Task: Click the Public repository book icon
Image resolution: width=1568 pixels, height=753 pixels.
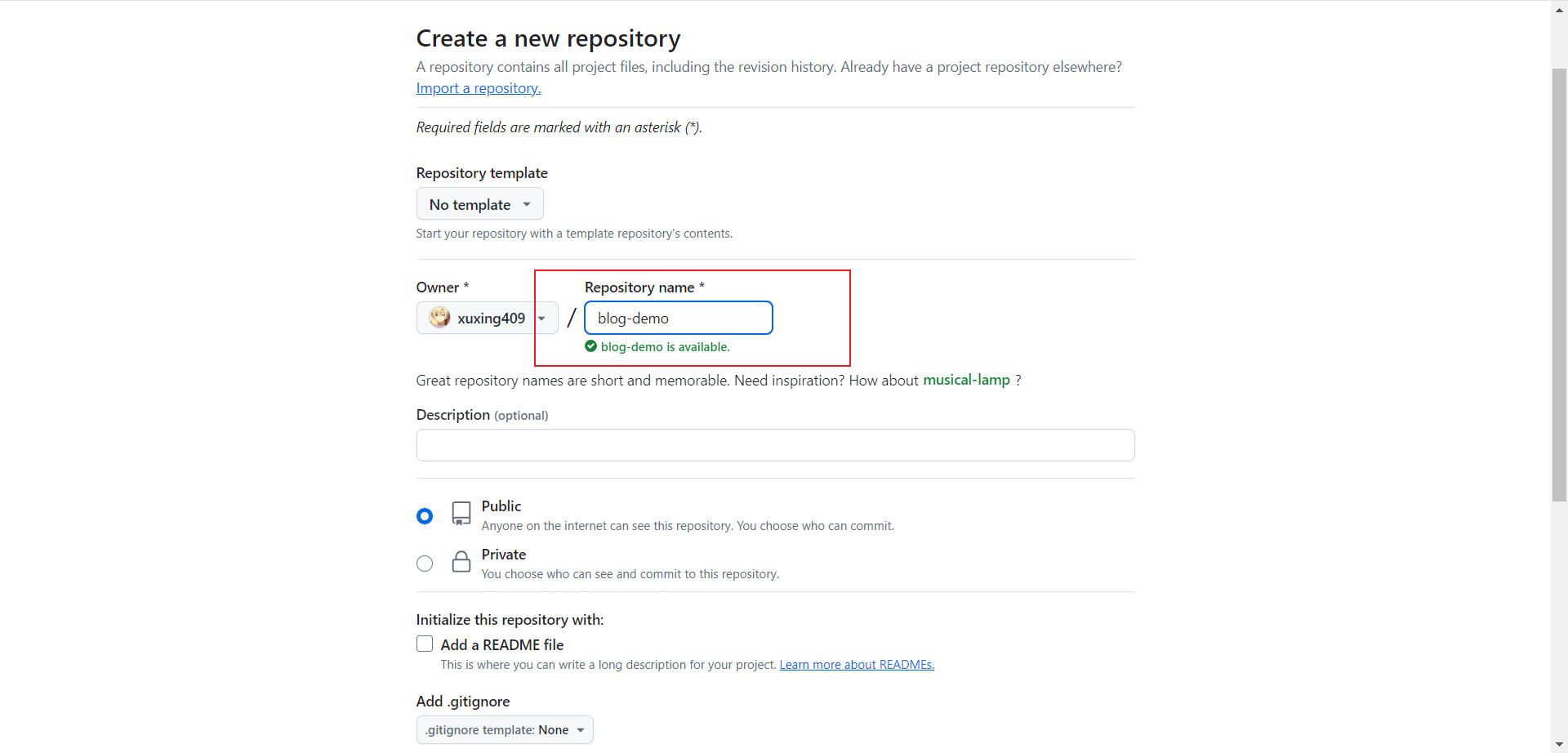Action: [x=461, y=513]
